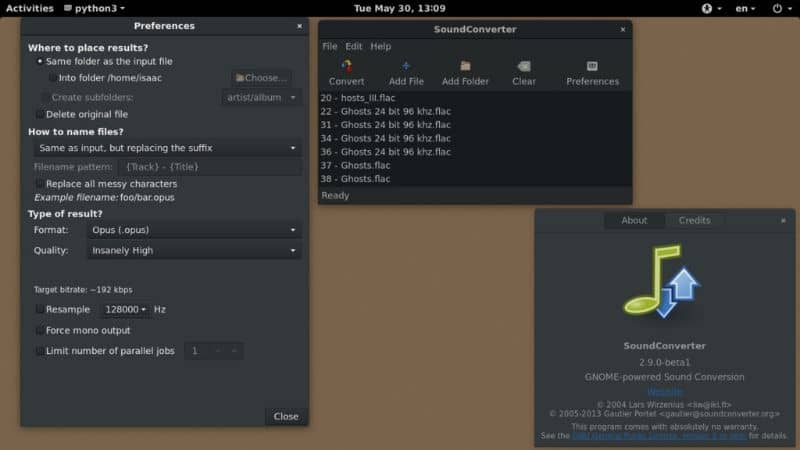The image size is (800, 450).
Task: Open the 'en' keyboard layout menu
Action: (x=745, y=8)
